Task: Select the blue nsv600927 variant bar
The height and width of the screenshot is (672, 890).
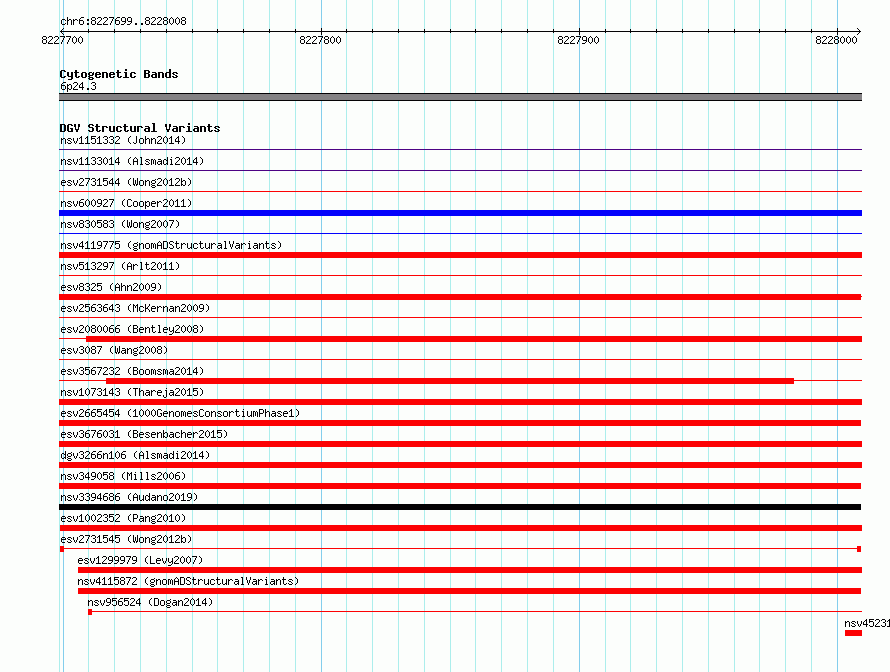Action: coord(460,213)
